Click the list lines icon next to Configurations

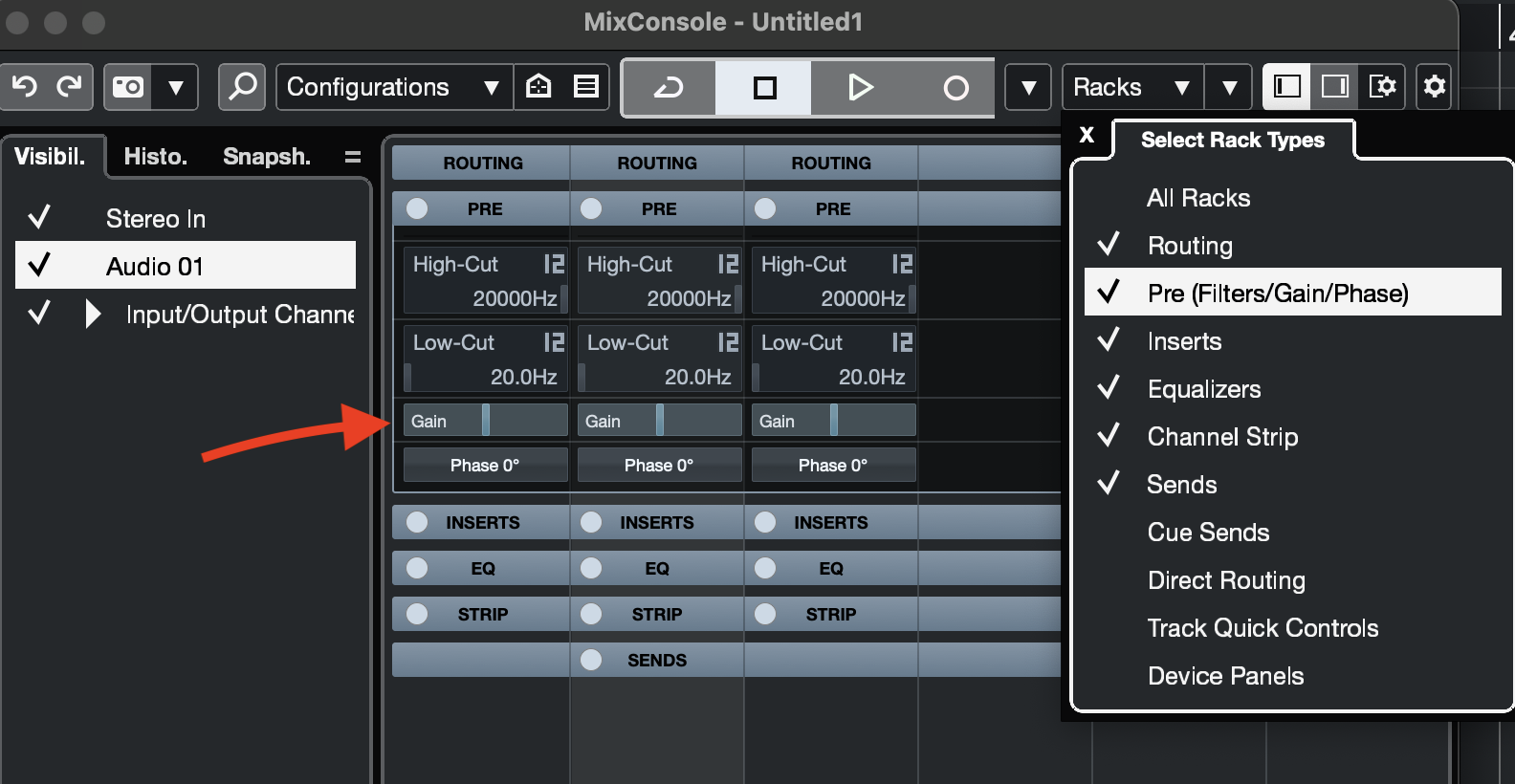tap(585, 87)
